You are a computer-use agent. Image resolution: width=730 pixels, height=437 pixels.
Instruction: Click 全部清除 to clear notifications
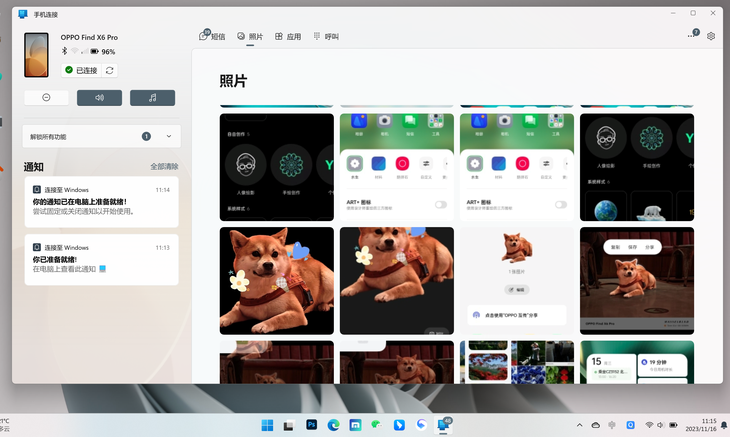[x=164, y=166]
